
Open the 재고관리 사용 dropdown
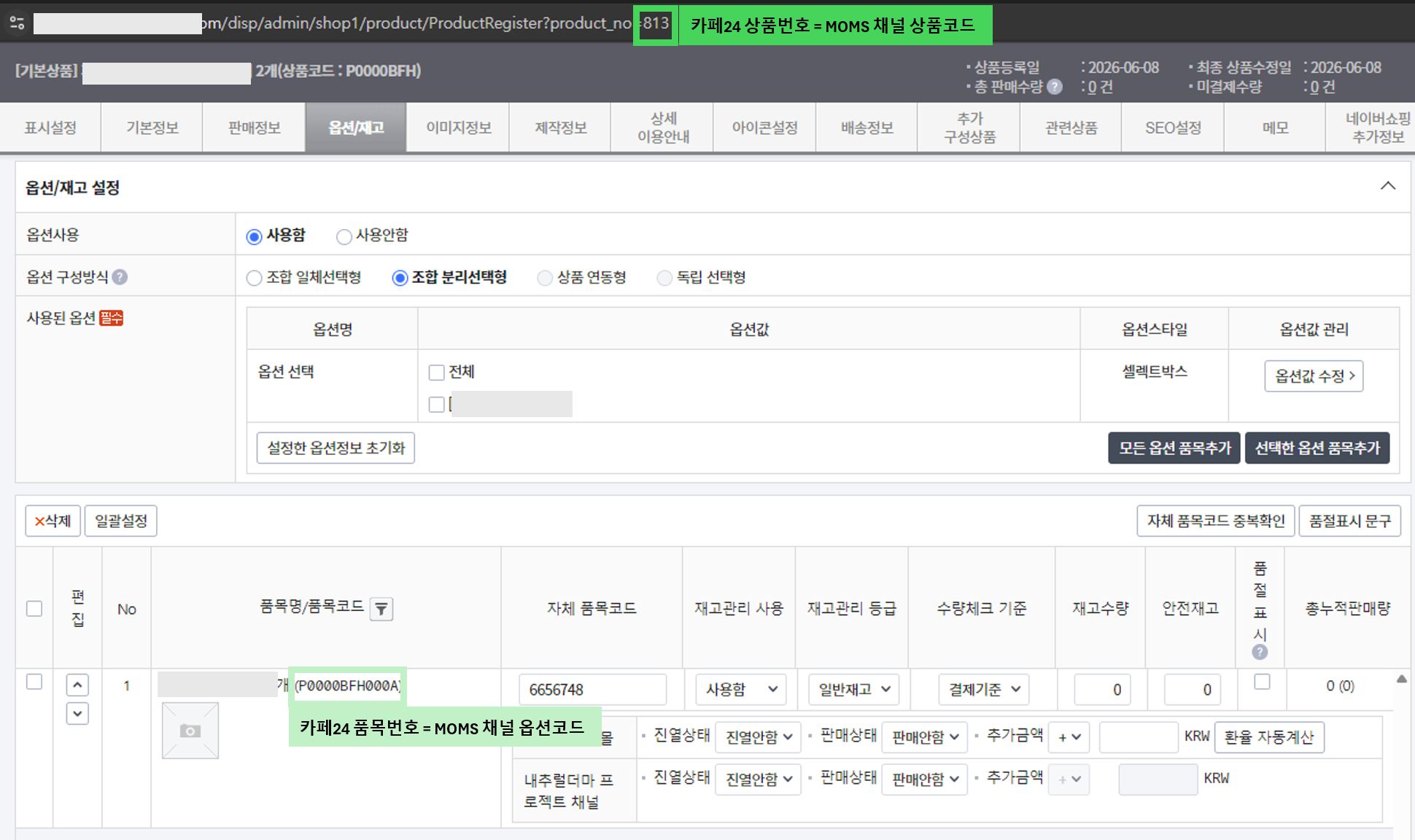click(x=741, y=689)
